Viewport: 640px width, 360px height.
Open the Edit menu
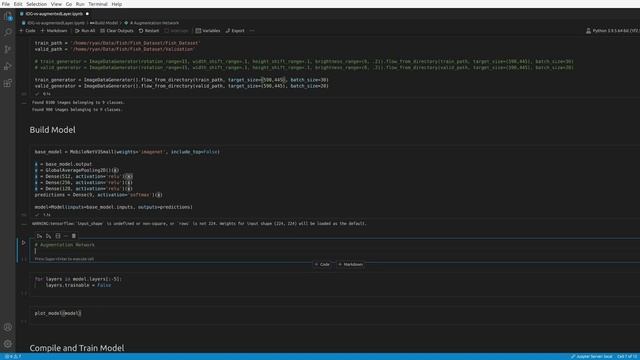(x=18, y=4)
